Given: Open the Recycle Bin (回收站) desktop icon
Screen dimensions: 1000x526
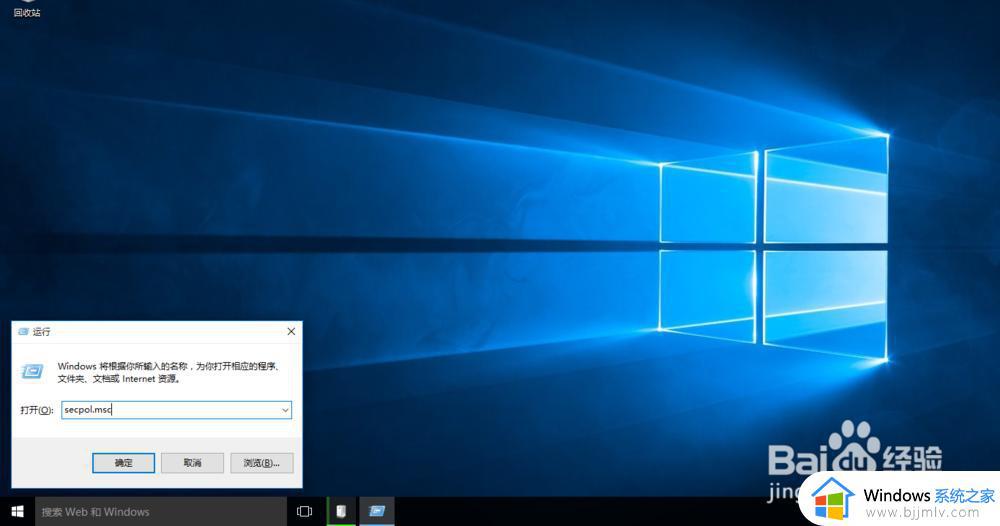Looking at the screenshot, I should (27, 9).
